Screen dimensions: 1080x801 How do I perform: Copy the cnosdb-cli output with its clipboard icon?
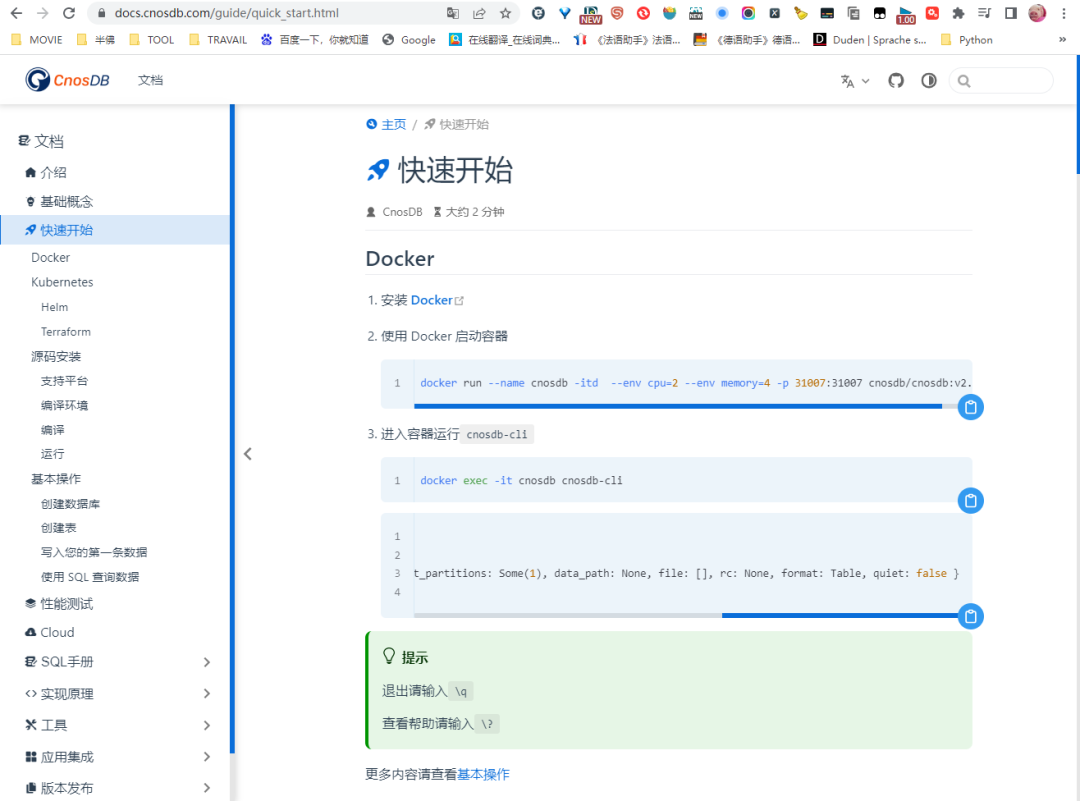[x=970, y=616]
